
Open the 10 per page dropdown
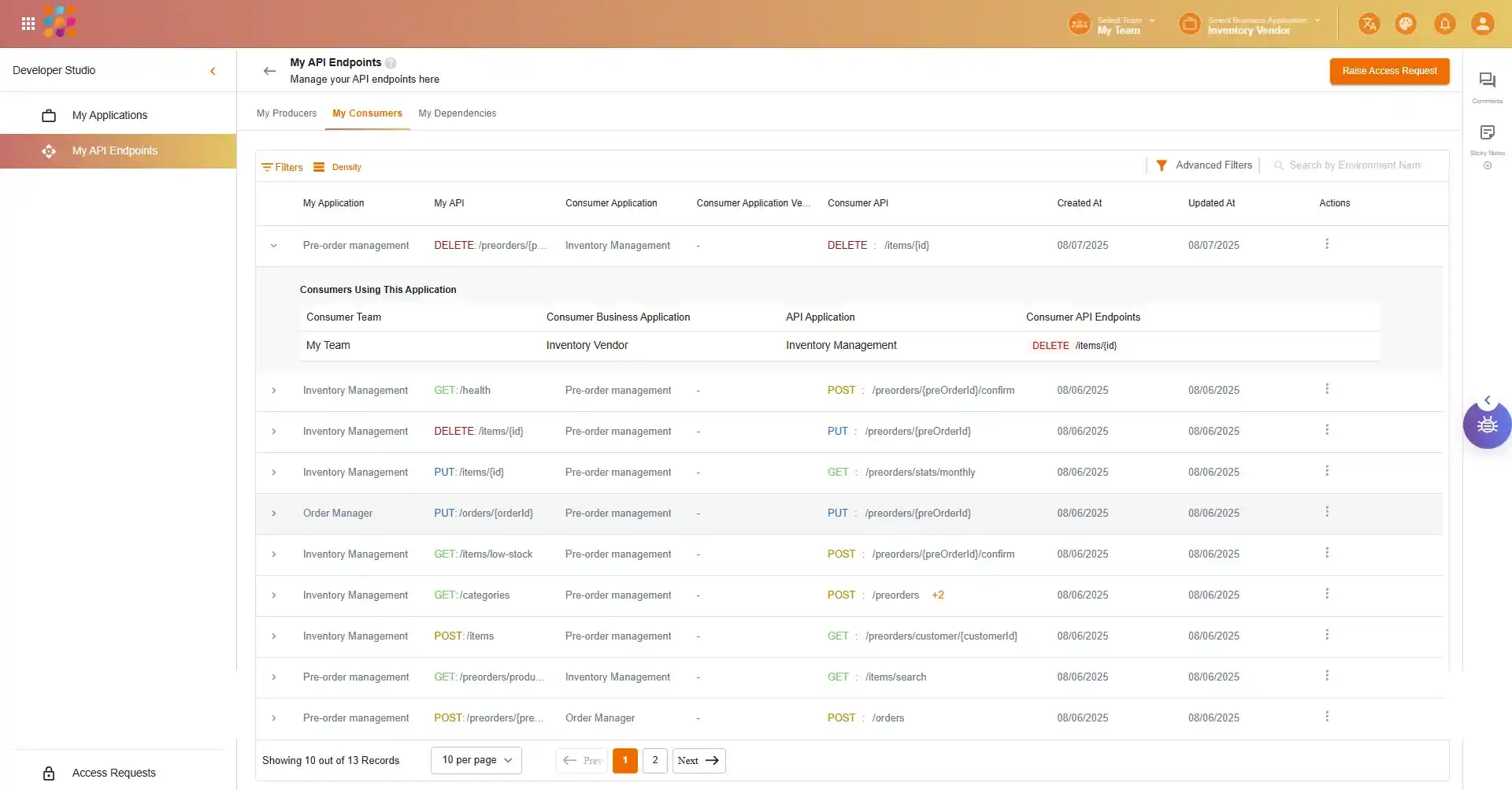[x=476, y=760]
